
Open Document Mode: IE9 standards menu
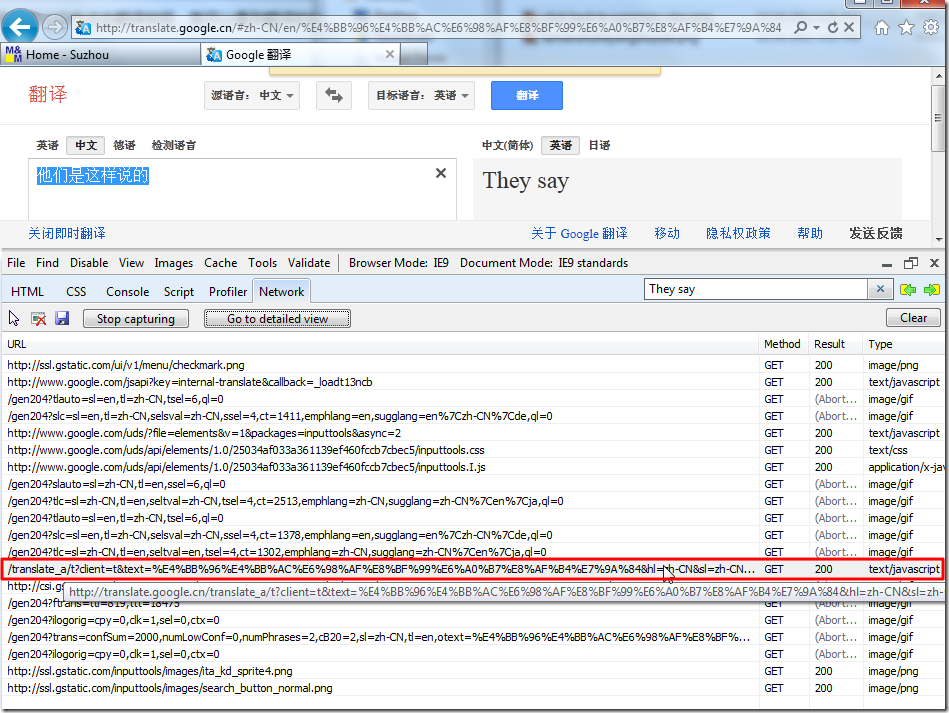tap(544, 263)
